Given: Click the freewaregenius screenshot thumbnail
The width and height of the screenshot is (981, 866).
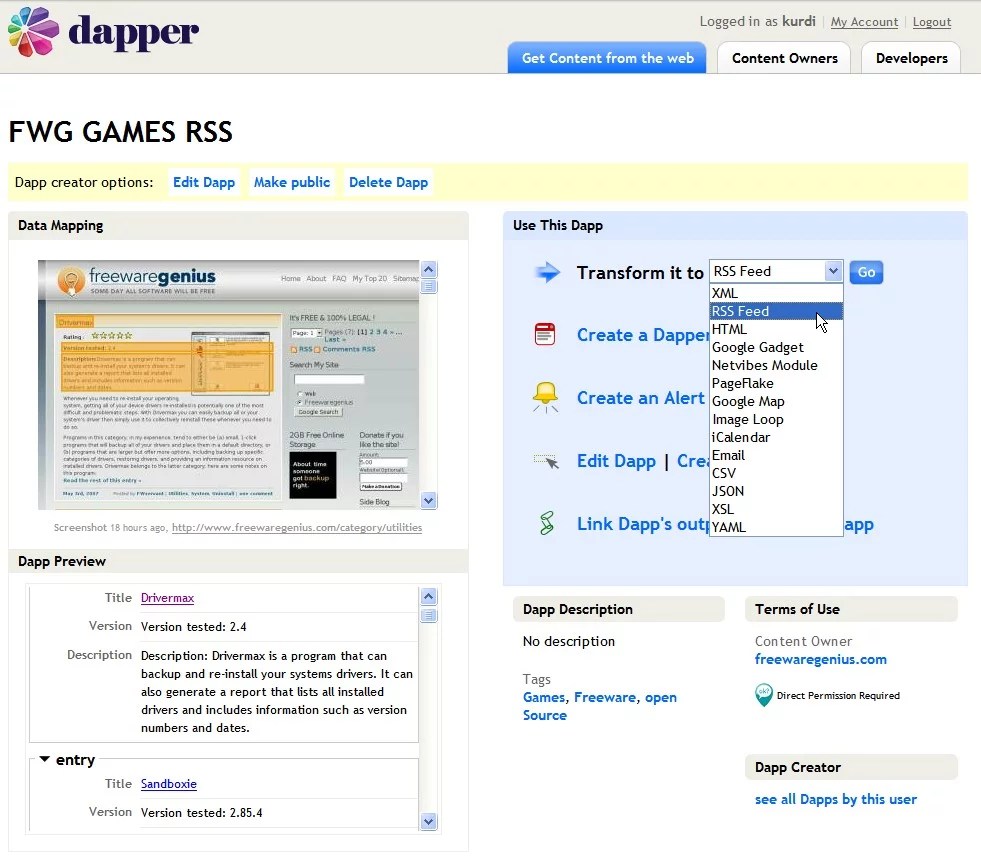Looking at the screenshot, I should 228,385.
